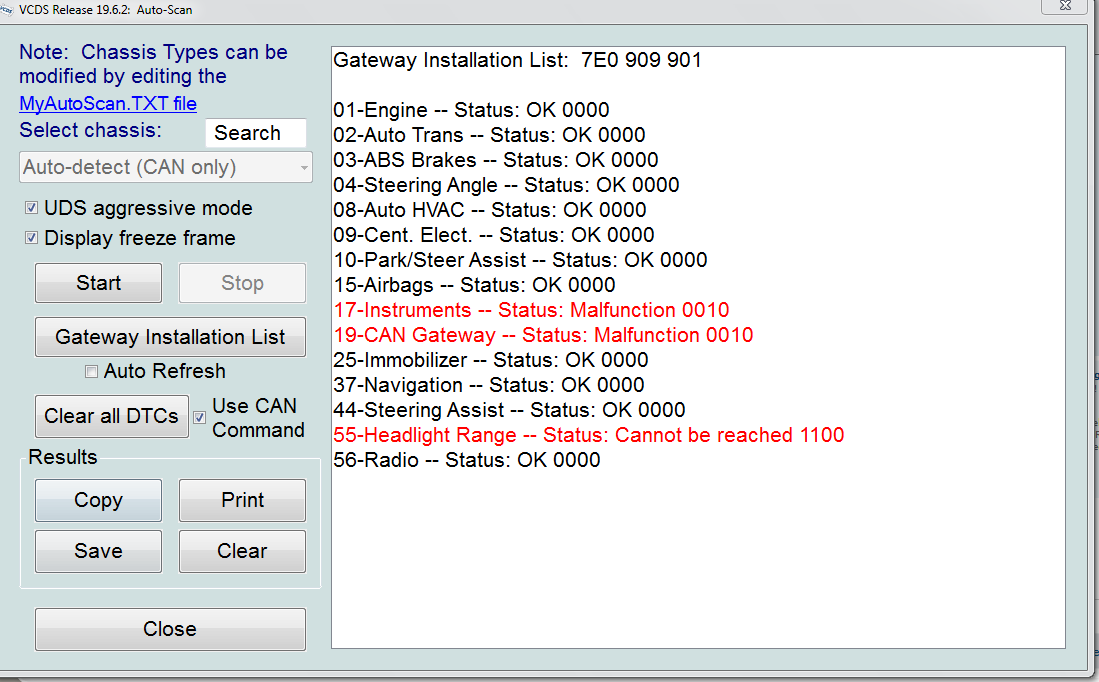The image size is (1099, 682).
Task: Select the 15-Airbags status line
Action: click(x=475, y=285)
